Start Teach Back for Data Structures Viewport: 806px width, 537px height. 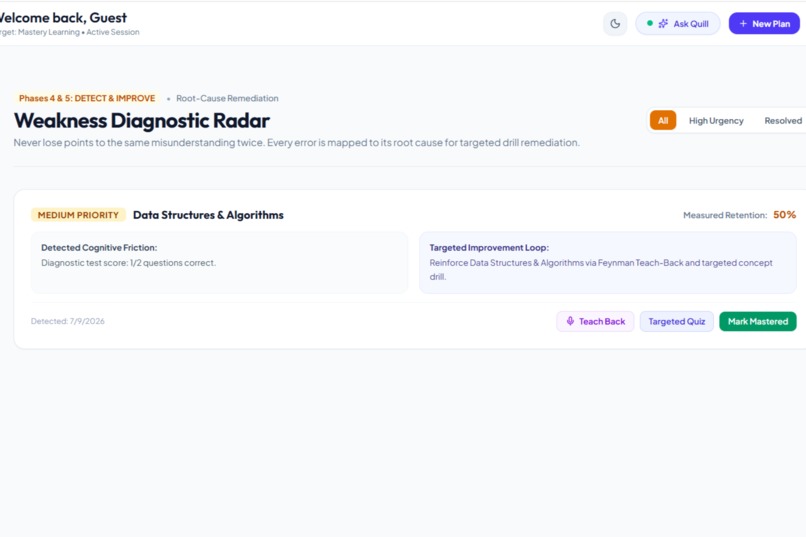595,322
